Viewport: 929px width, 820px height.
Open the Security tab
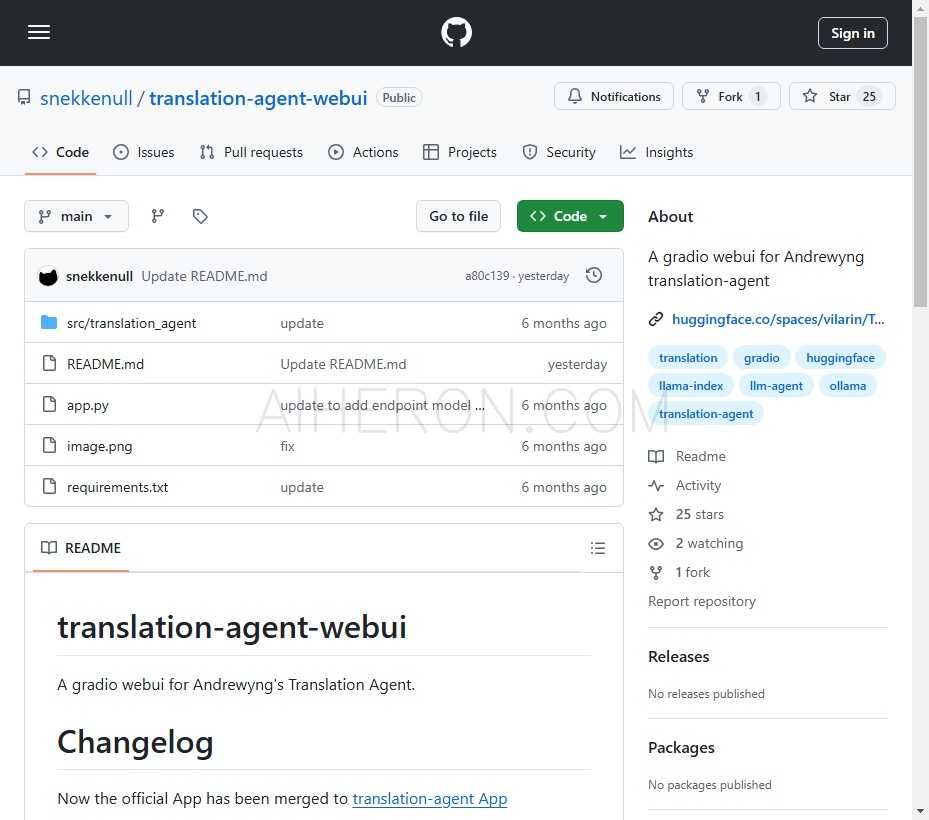point(559,152)
